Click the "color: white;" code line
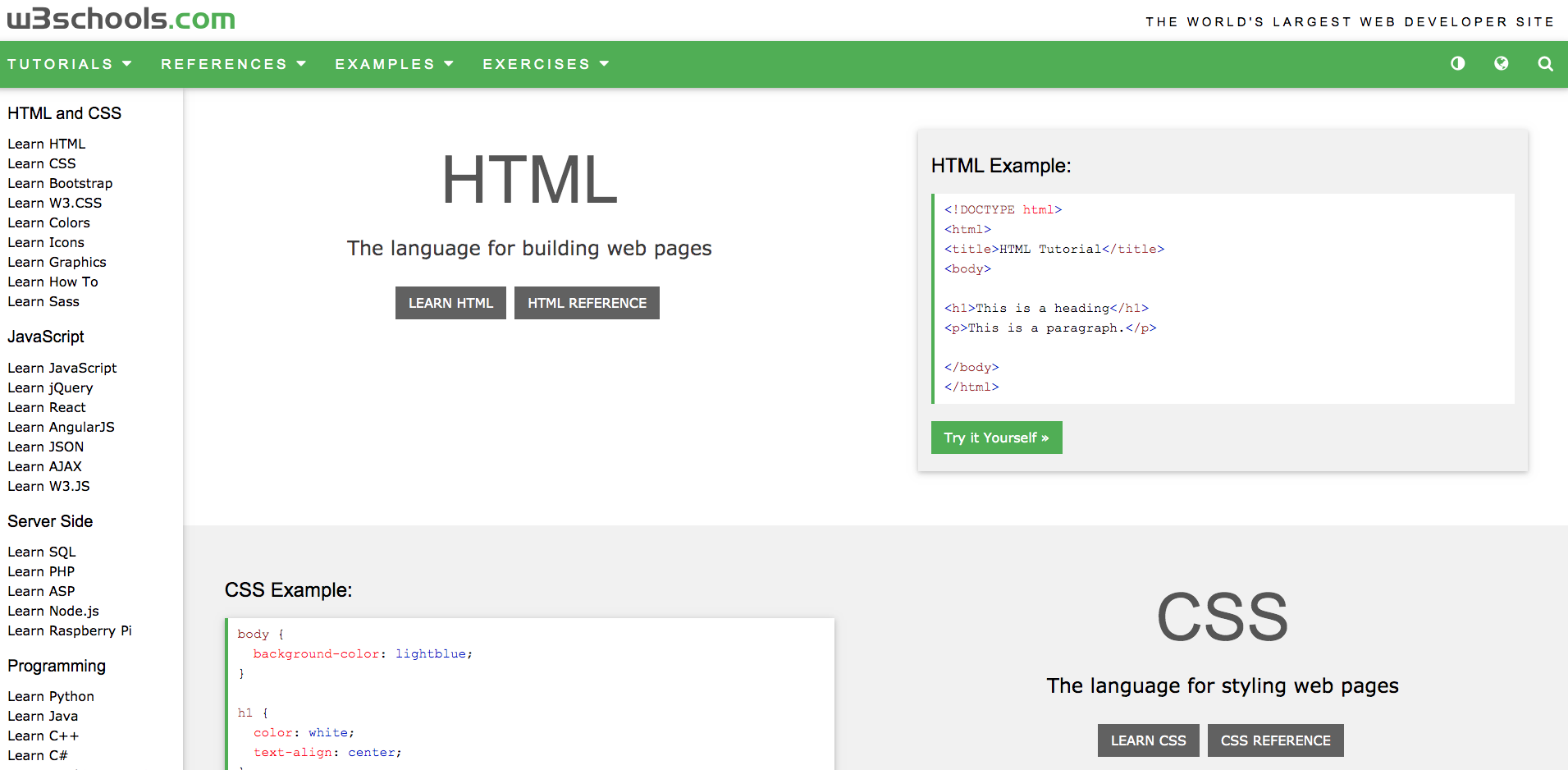 (304, 733)
